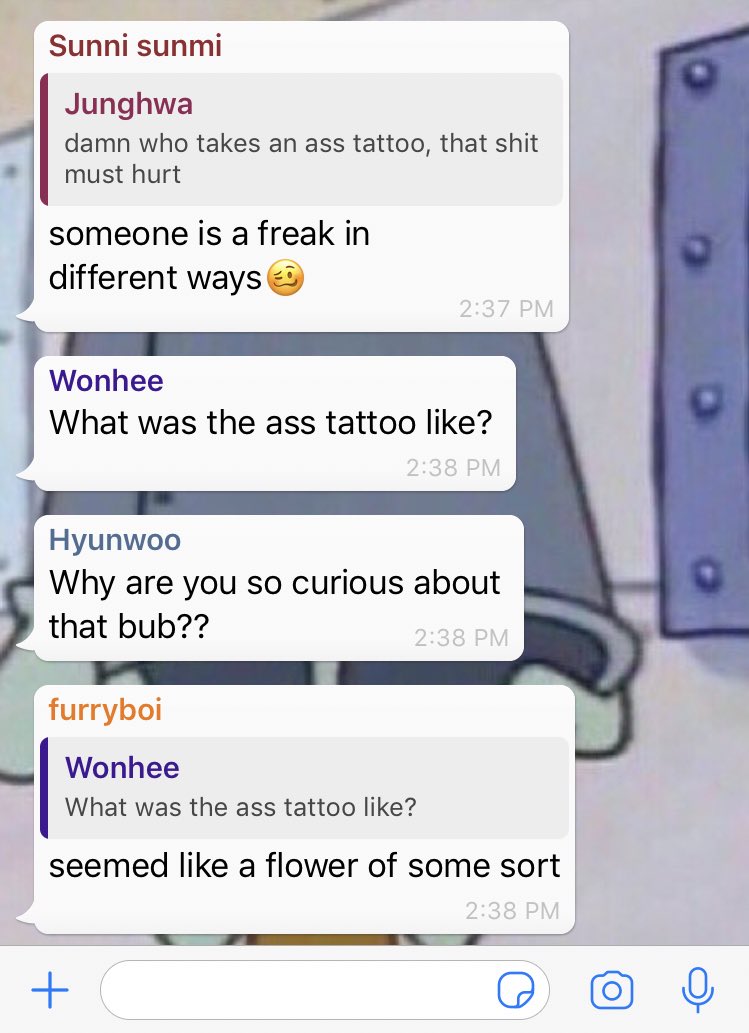This screenshot has width=749, height=1033.
Task: Tap the 2:37 PM timestamp
Action: pyautogui.click(x=506, y=308)
